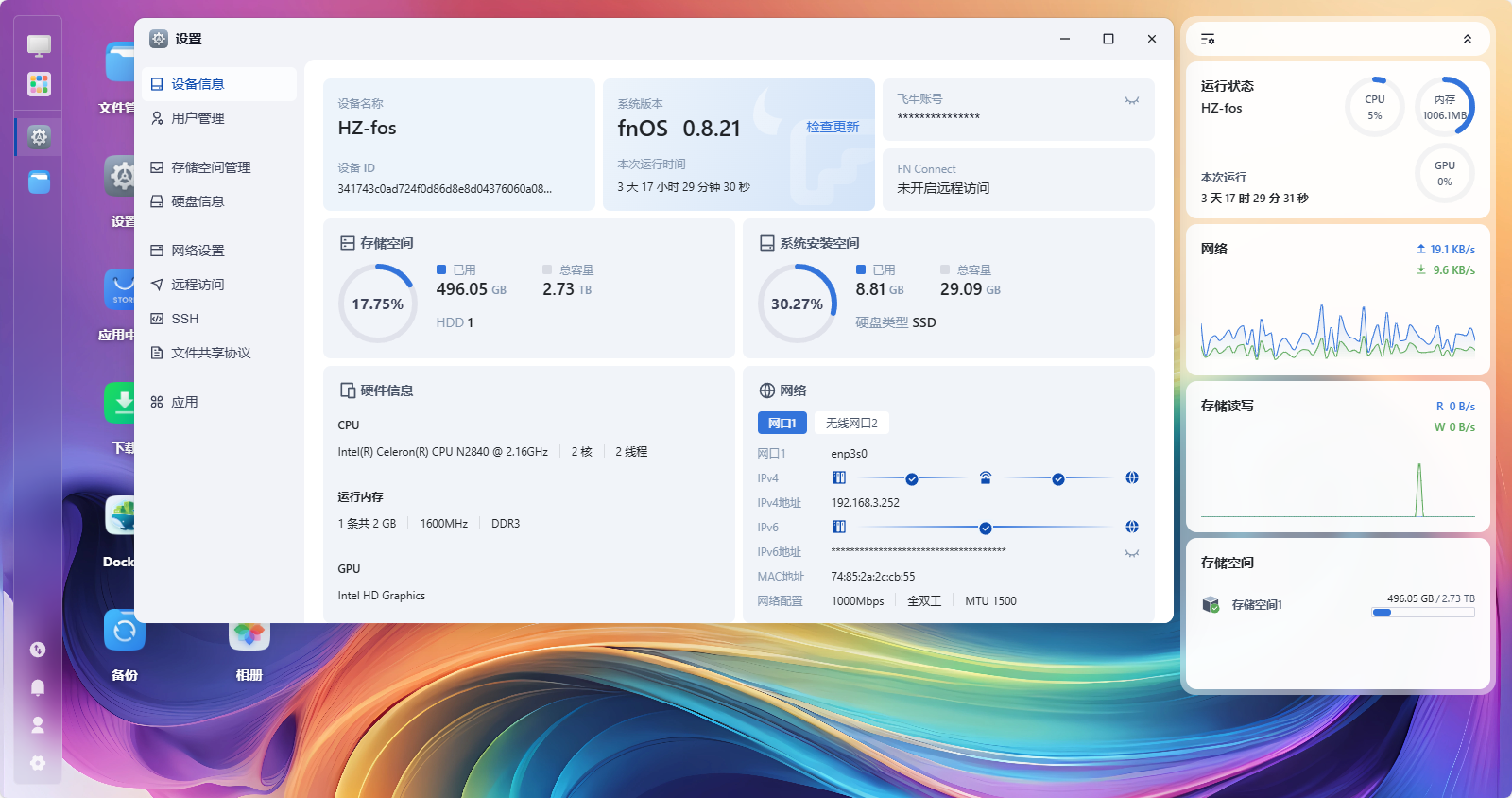Click the 检查更新 check for updates link

(833, 127)
